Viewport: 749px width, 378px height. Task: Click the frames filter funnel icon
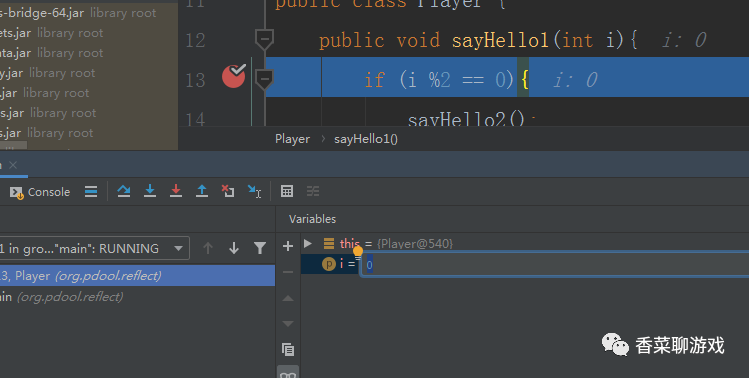pos(260,248)
